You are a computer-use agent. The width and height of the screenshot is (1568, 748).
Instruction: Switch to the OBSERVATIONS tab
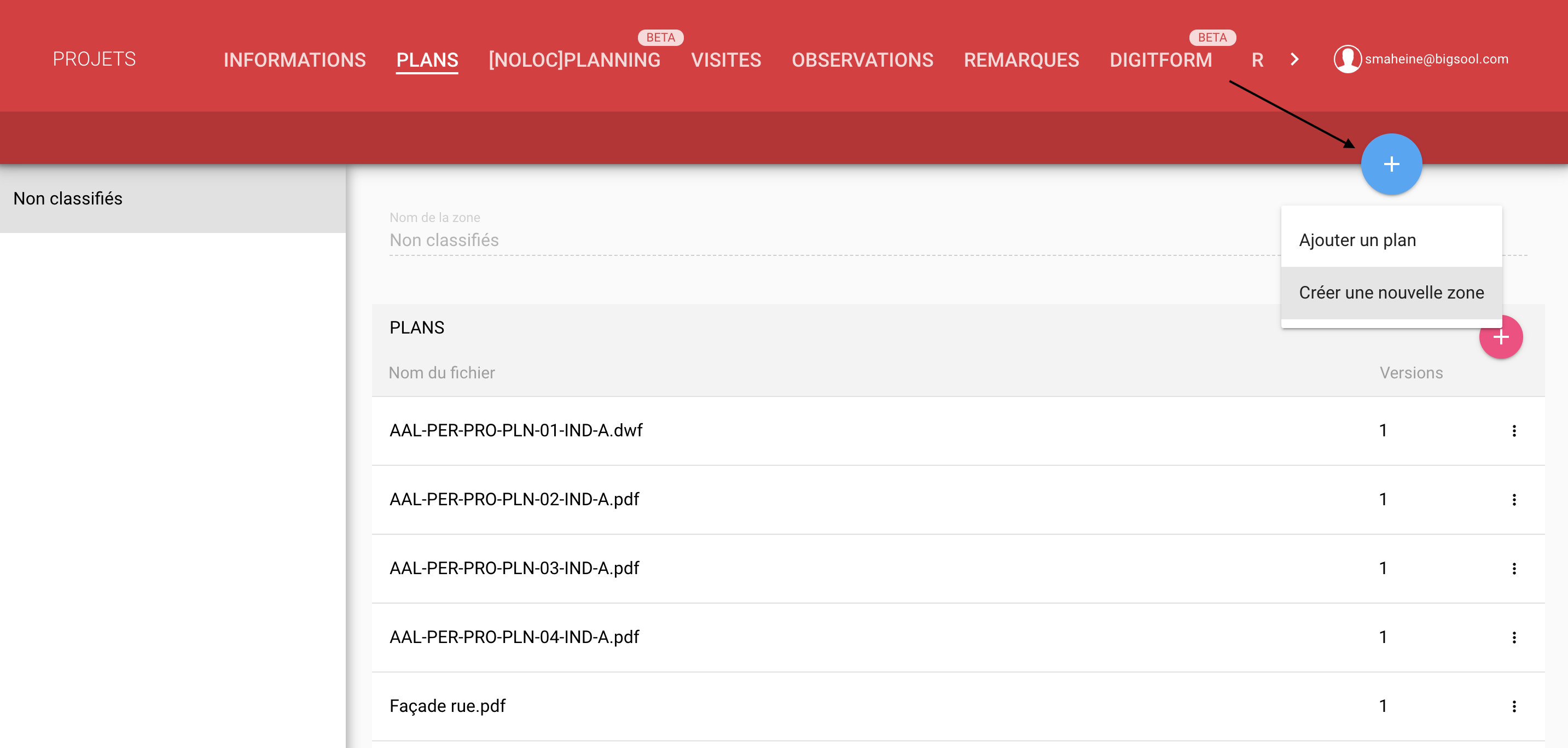tap(862, 60)
